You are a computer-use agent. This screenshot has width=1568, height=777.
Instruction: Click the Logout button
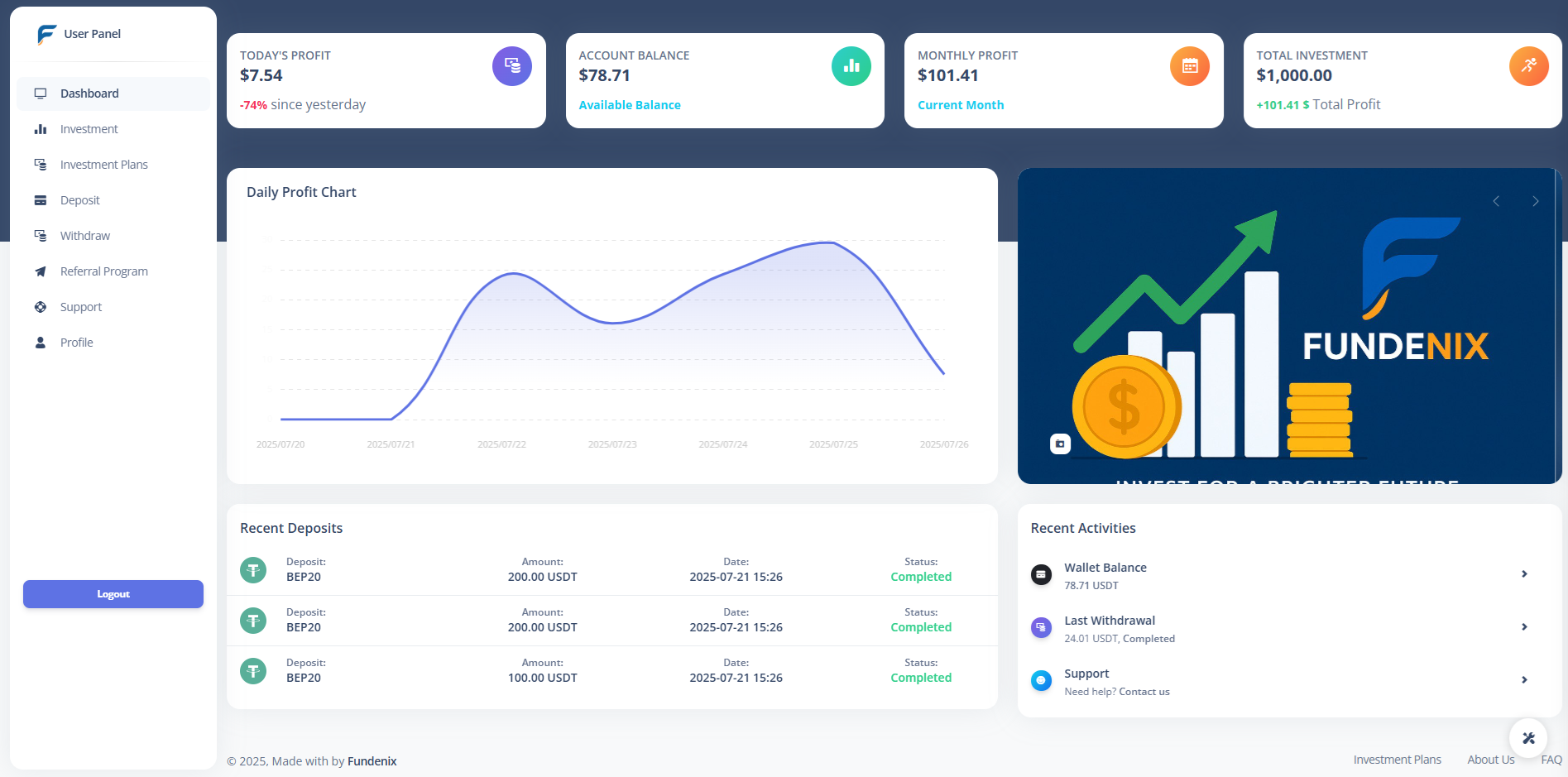tap(113, 594)
